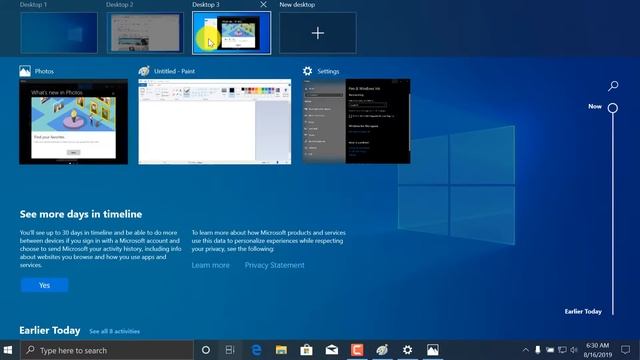Screen dimensions: 640x360
Task: Close Desktop 3 with its X
Action: 264,4
